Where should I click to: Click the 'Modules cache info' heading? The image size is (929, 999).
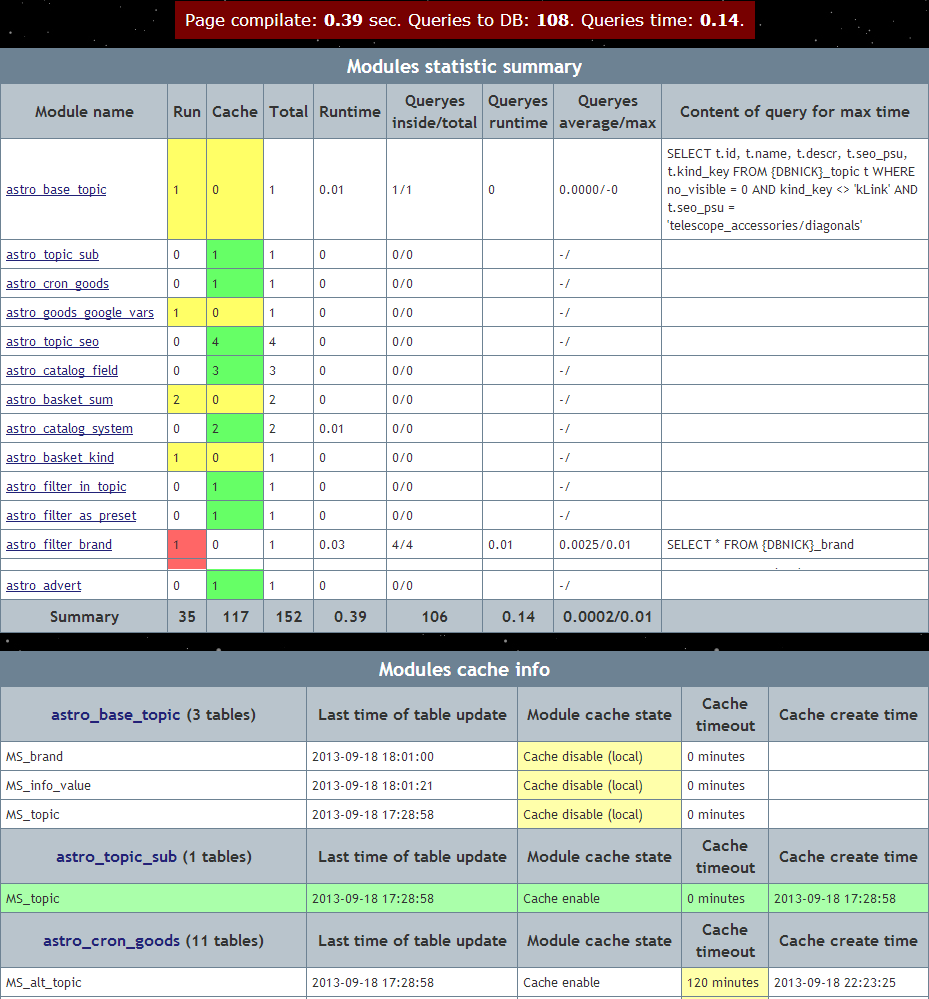pyautogui.click(x=464, y=669)
